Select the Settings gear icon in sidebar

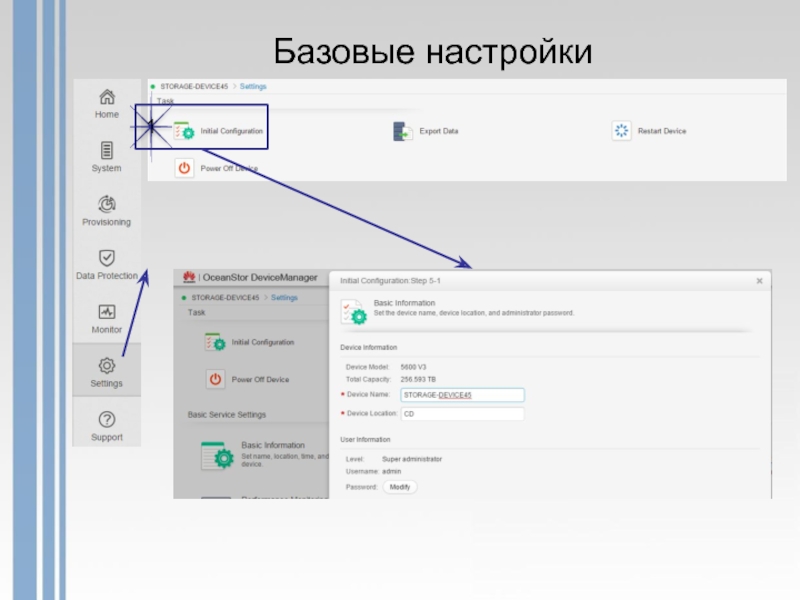[x=107, y=365]
